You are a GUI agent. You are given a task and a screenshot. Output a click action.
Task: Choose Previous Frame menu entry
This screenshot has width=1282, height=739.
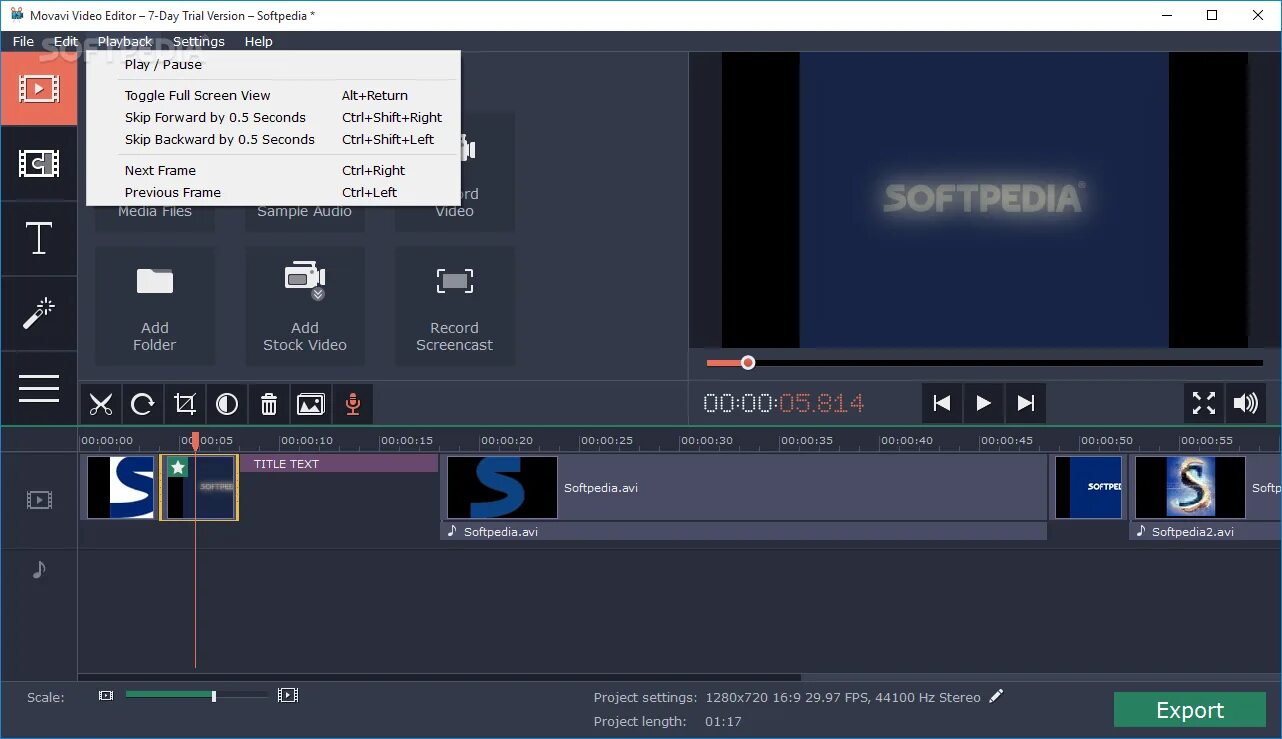273,192
